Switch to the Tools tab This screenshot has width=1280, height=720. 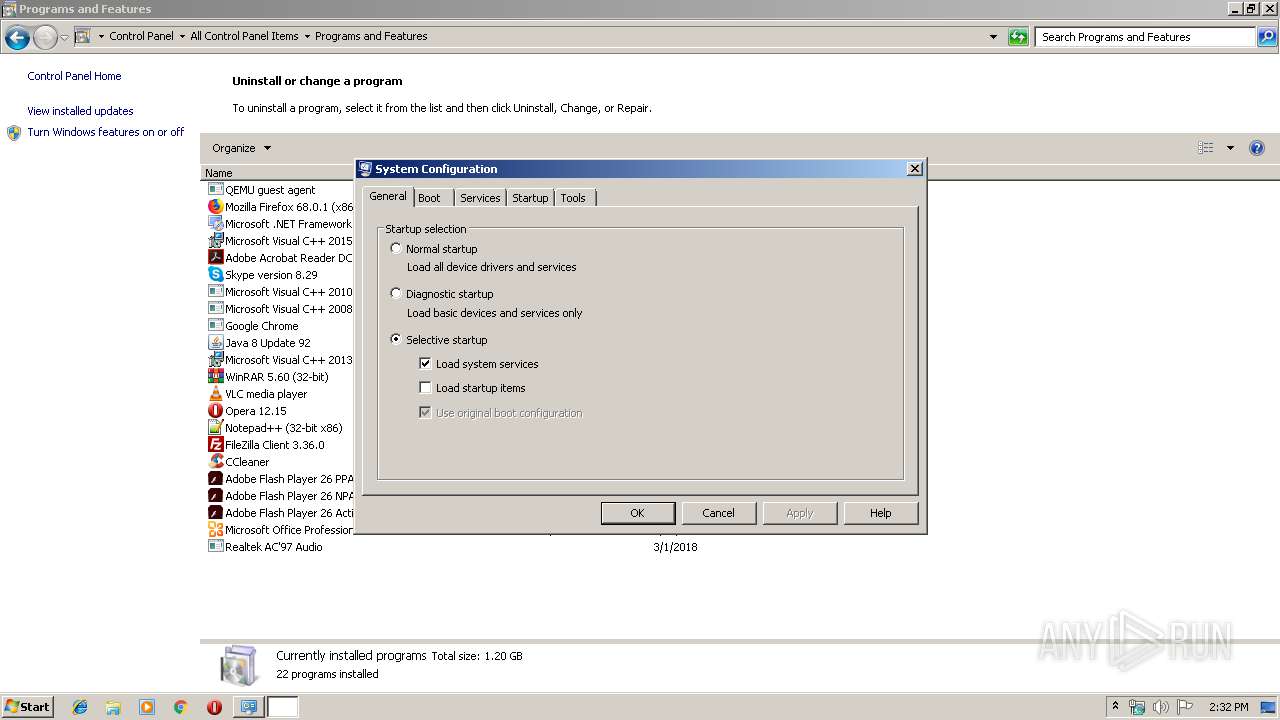(575, 198)
